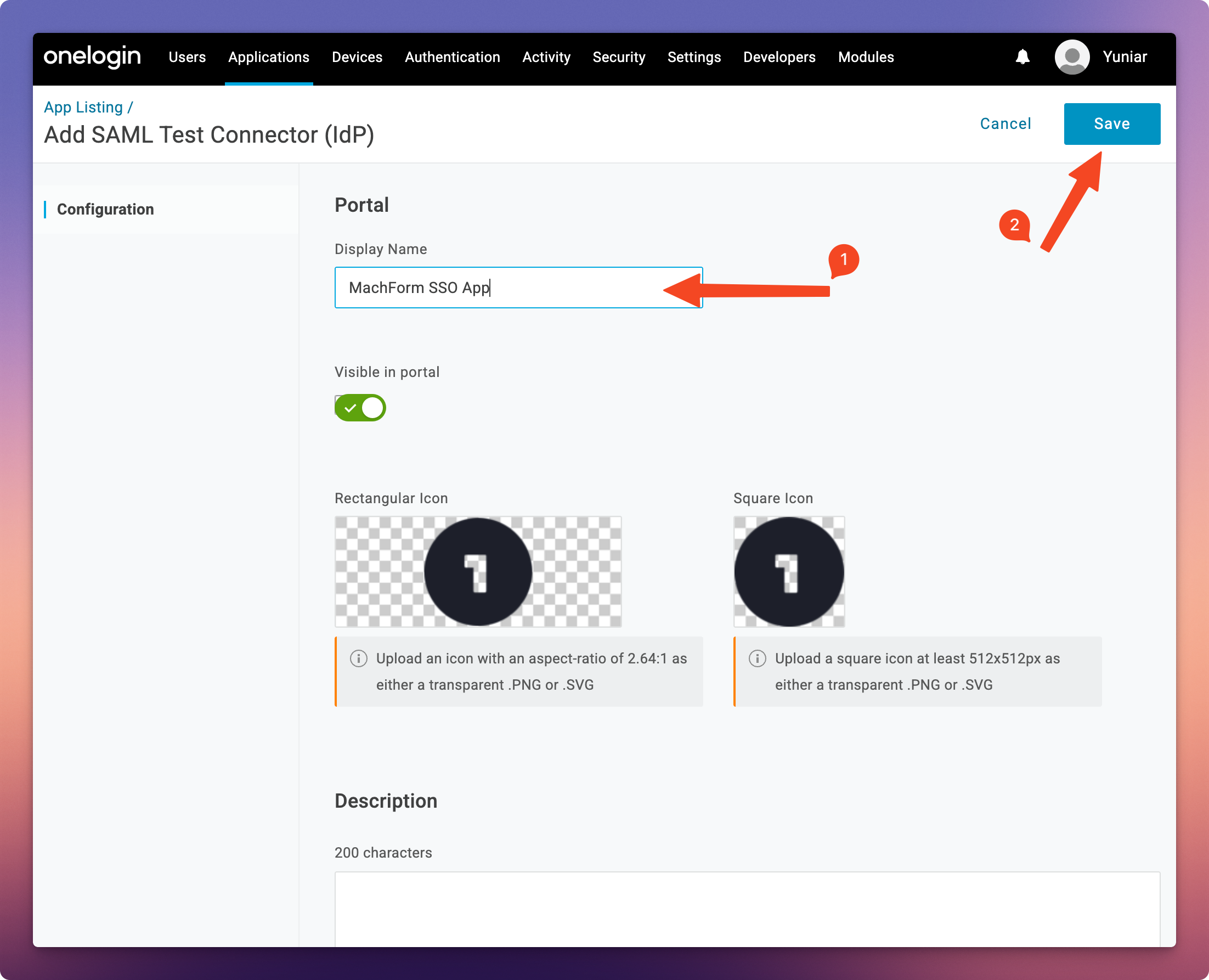Select the Configuration sidebar tab
Viewport: 1209px width, 980px height.
click(x=105, y=210)
